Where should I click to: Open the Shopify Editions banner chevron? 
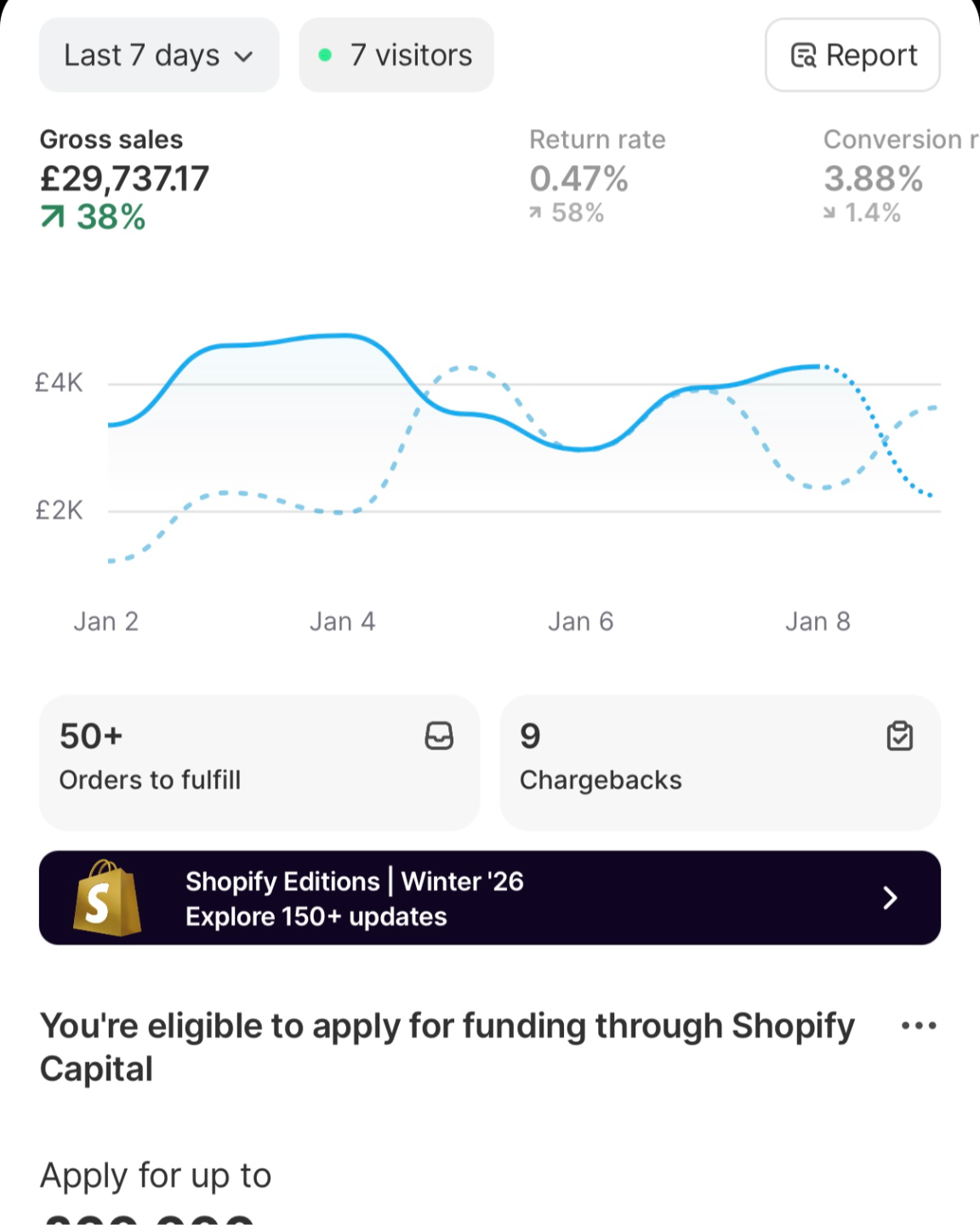point(890,897)
